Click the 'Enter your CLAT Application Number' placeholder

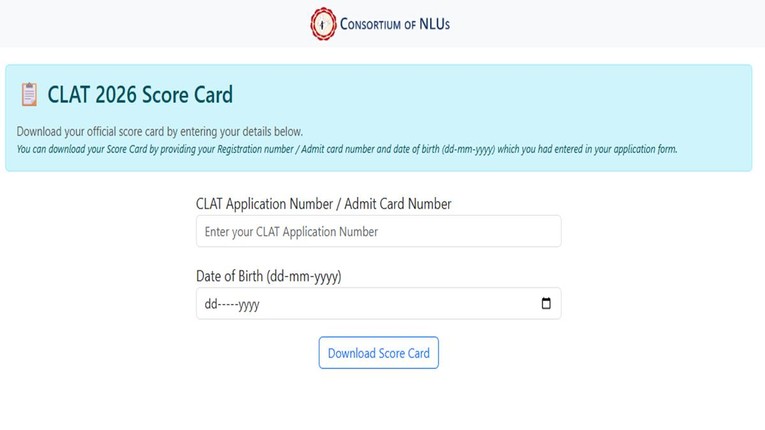pos(291,232)
